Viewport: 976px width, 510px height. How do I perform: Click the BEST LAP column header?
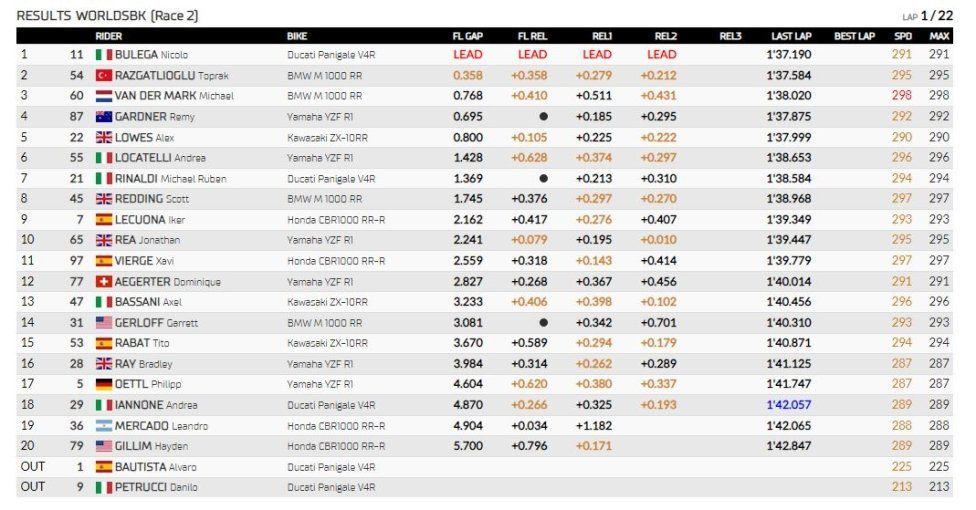[855, 36]
